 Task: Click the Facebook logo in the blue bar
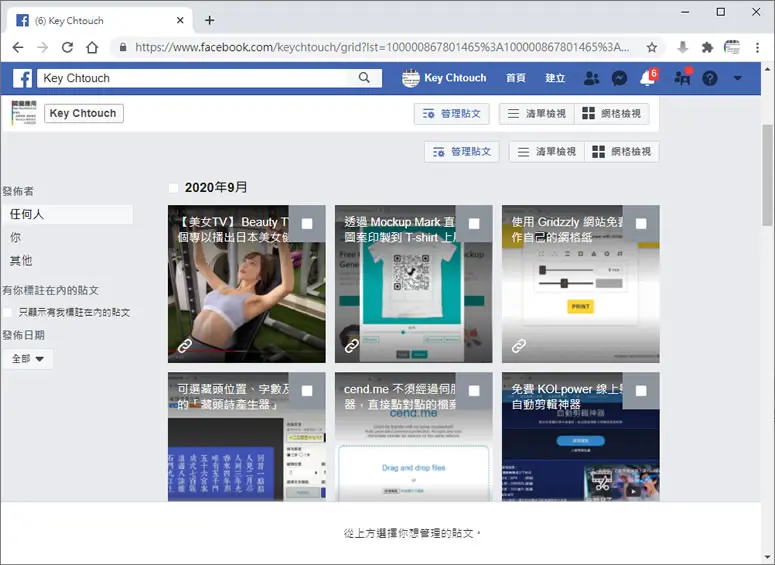pyautogui.click(x=23, y=78)
